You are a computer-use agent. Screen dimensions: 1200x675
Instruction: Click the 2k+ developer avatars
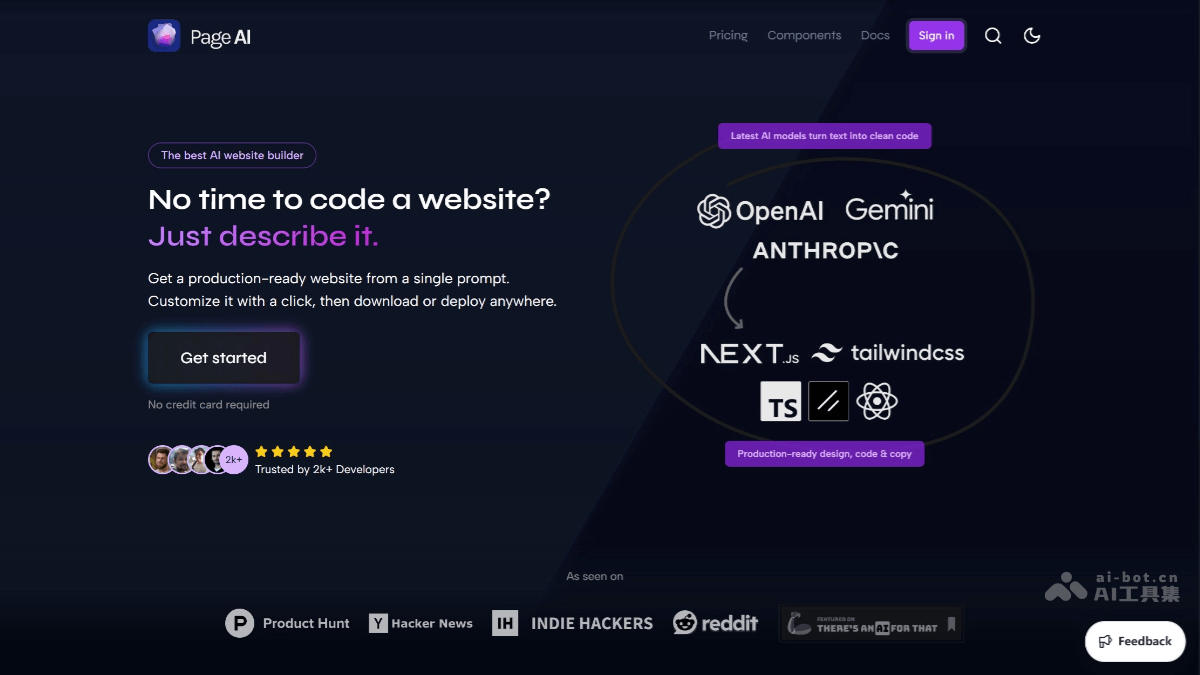point(197,459)
